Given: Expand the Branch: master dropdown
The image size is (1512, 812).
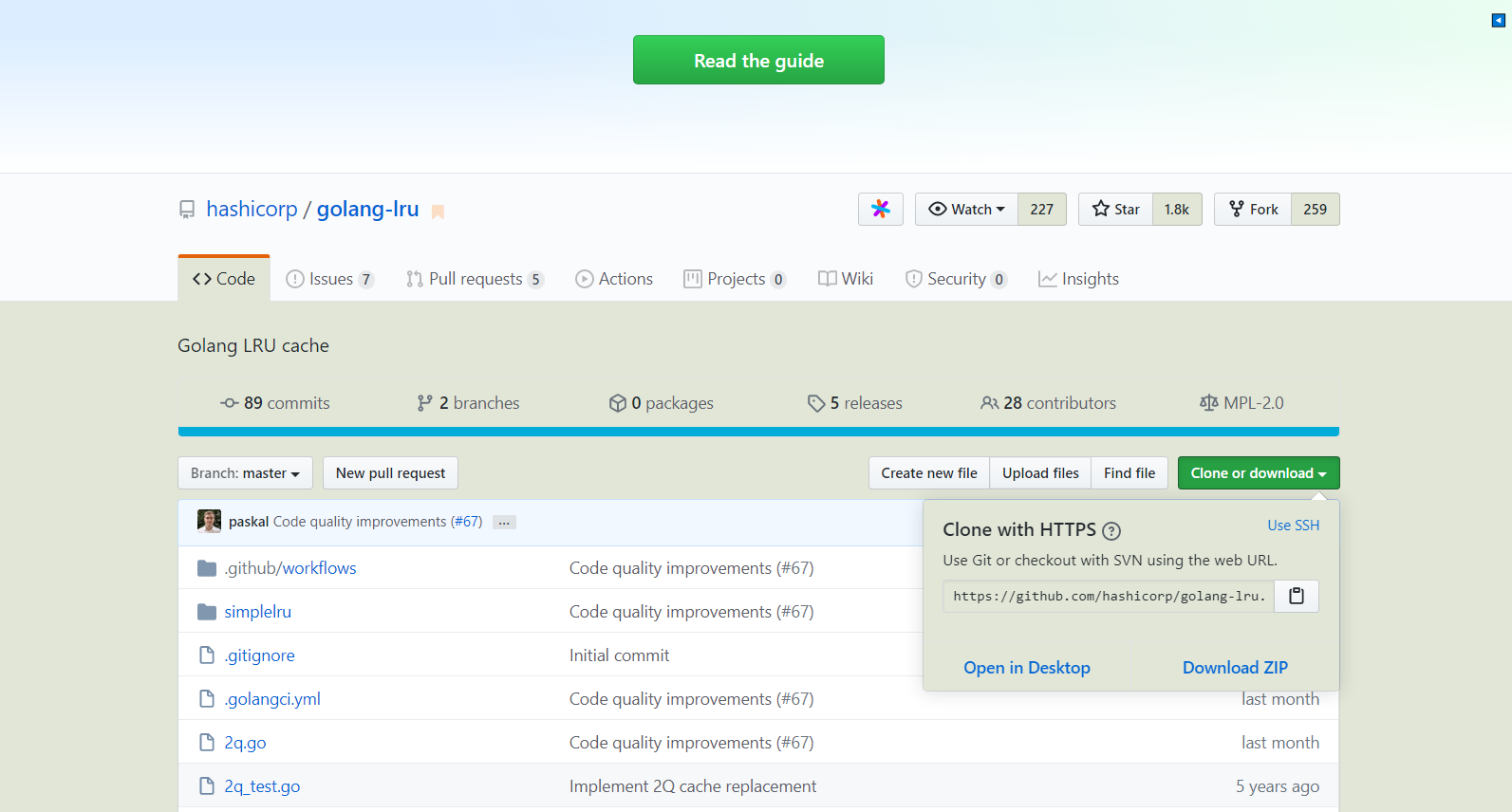Looking at the screenshot, I should tap(245, 473).
